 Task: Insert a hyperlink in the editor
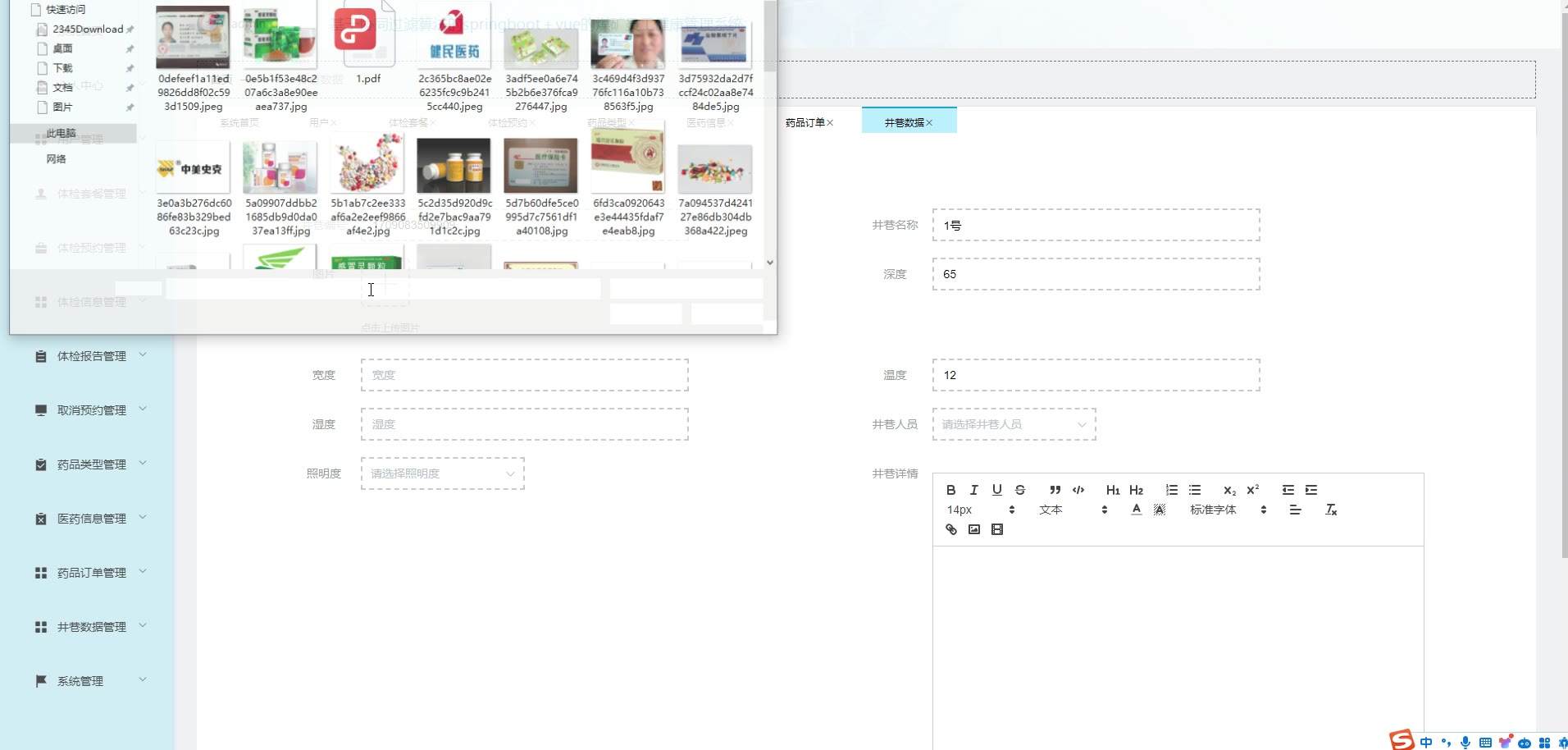coord(950,529)
